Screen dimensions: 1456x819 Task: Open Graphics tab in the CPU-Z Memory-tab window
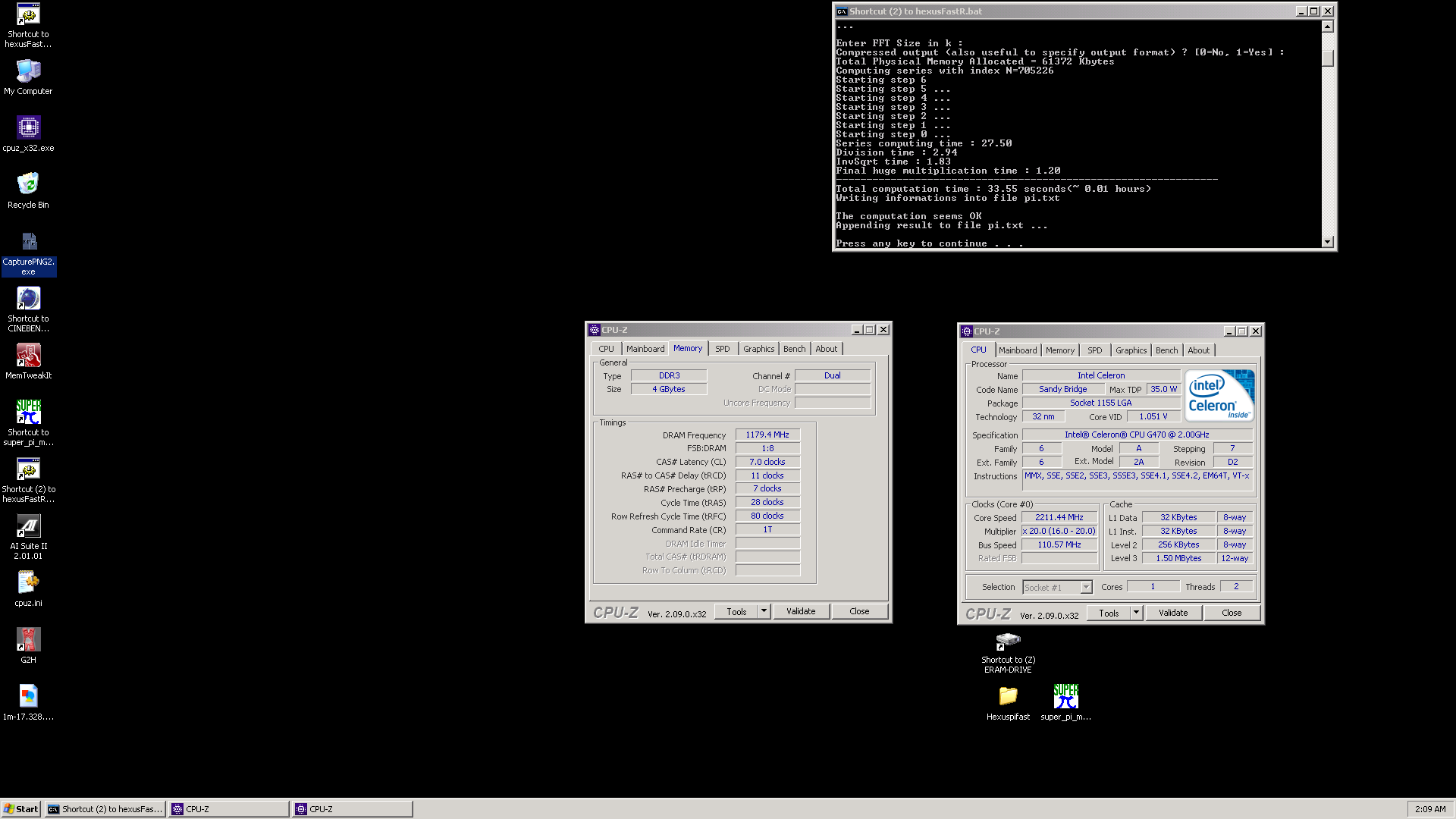pyautogui.click(x=758, y=349)
